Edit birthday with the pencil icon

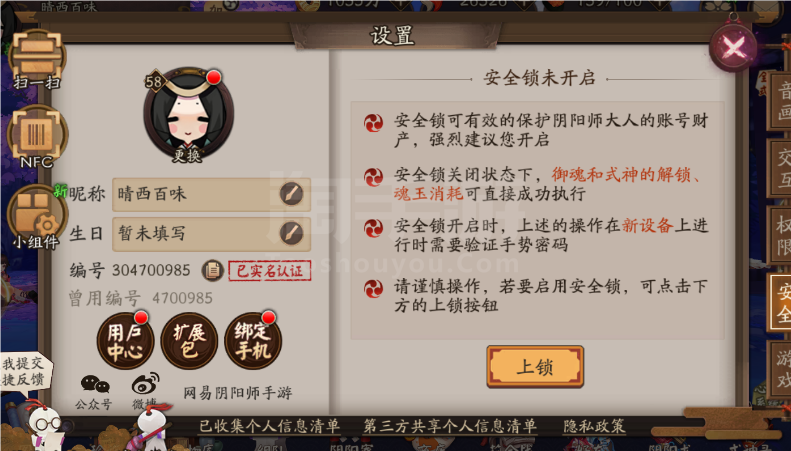(292, 233)
